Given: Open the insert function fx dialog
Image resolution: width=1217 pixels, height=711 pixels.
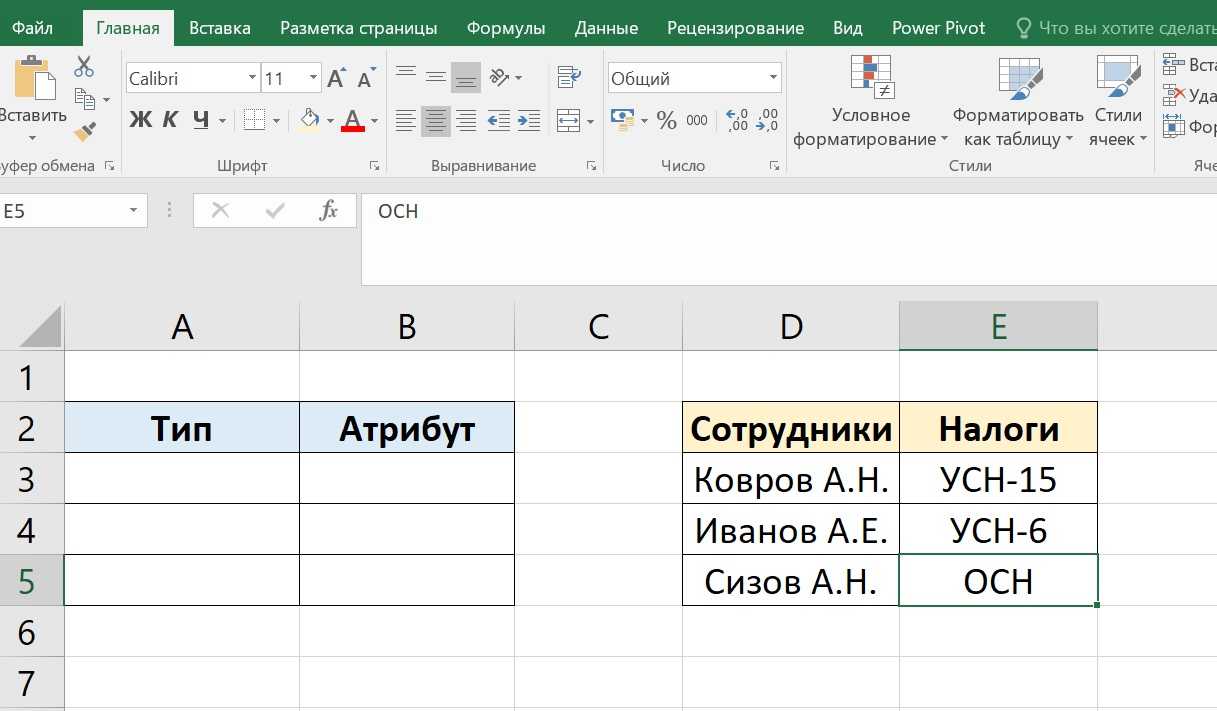Looking at the screenshot, I should tap(328, 211).
